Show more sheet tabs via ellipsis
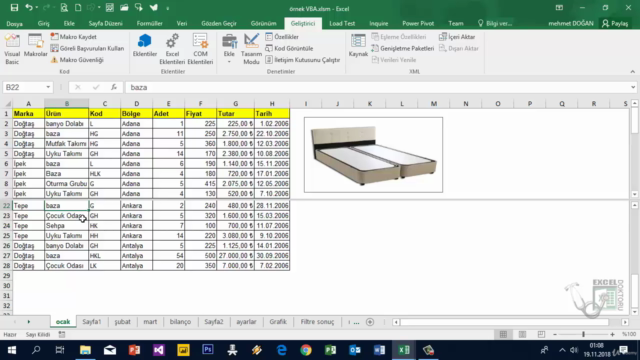640x360 pixels. pyautogui.click(x=356, y=322)
